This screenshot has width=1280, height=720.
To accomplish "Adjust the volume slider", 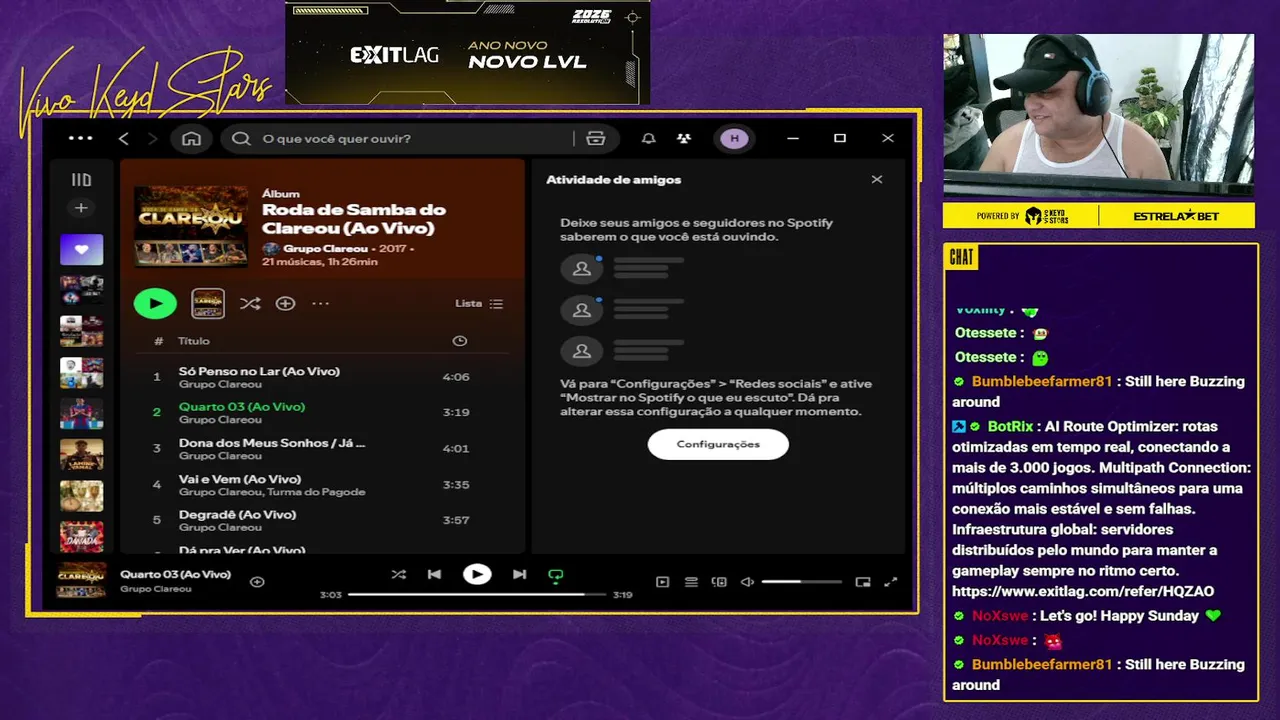I will pos(801,582).
